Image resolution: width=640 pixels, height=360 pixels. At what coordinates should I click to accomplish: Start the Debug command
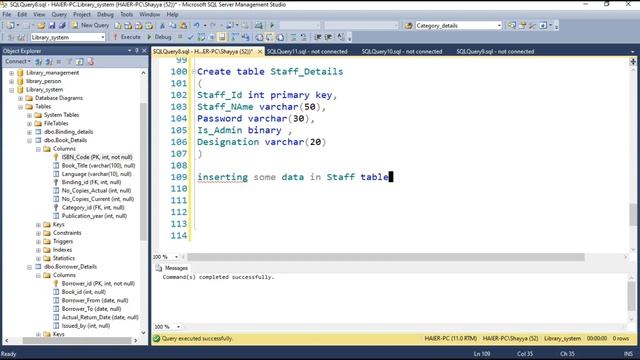pyautogui.click(x=159, y=37)
